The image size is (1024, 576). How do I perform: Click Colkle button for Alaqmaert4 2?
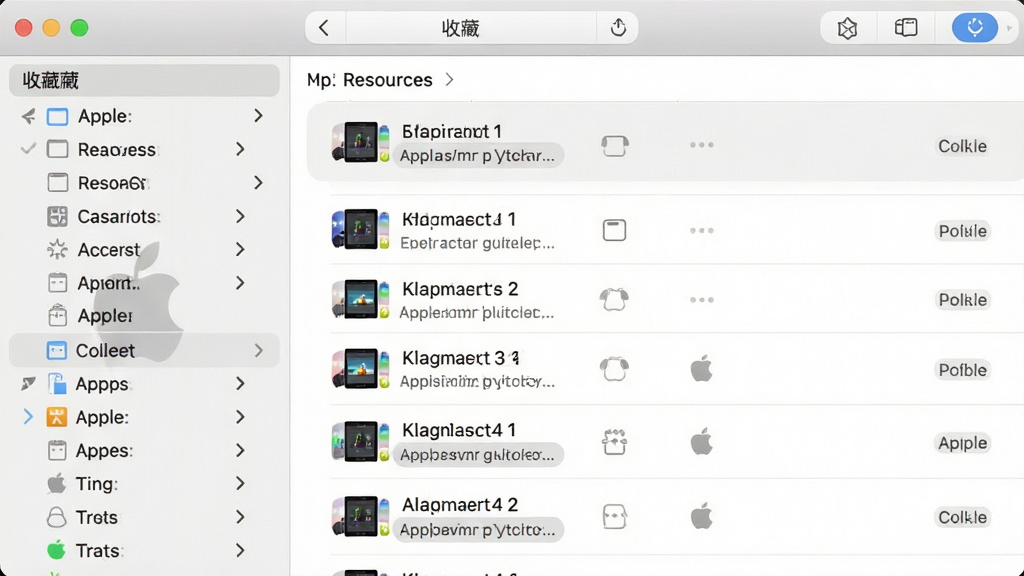pyautogui.click(x=962, y=517)
